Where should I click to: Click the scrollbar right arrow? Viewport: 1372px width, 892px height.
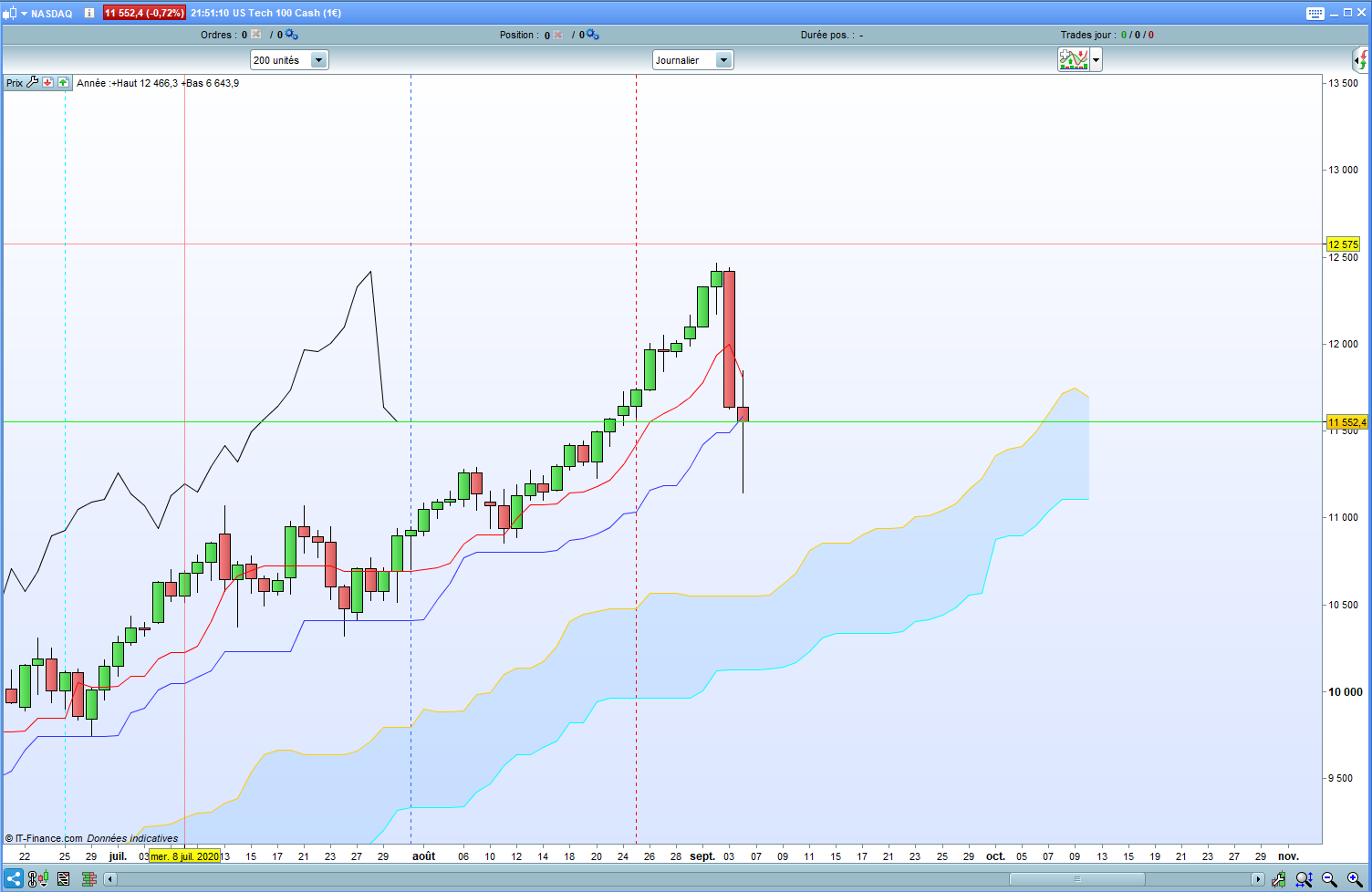1258,879
